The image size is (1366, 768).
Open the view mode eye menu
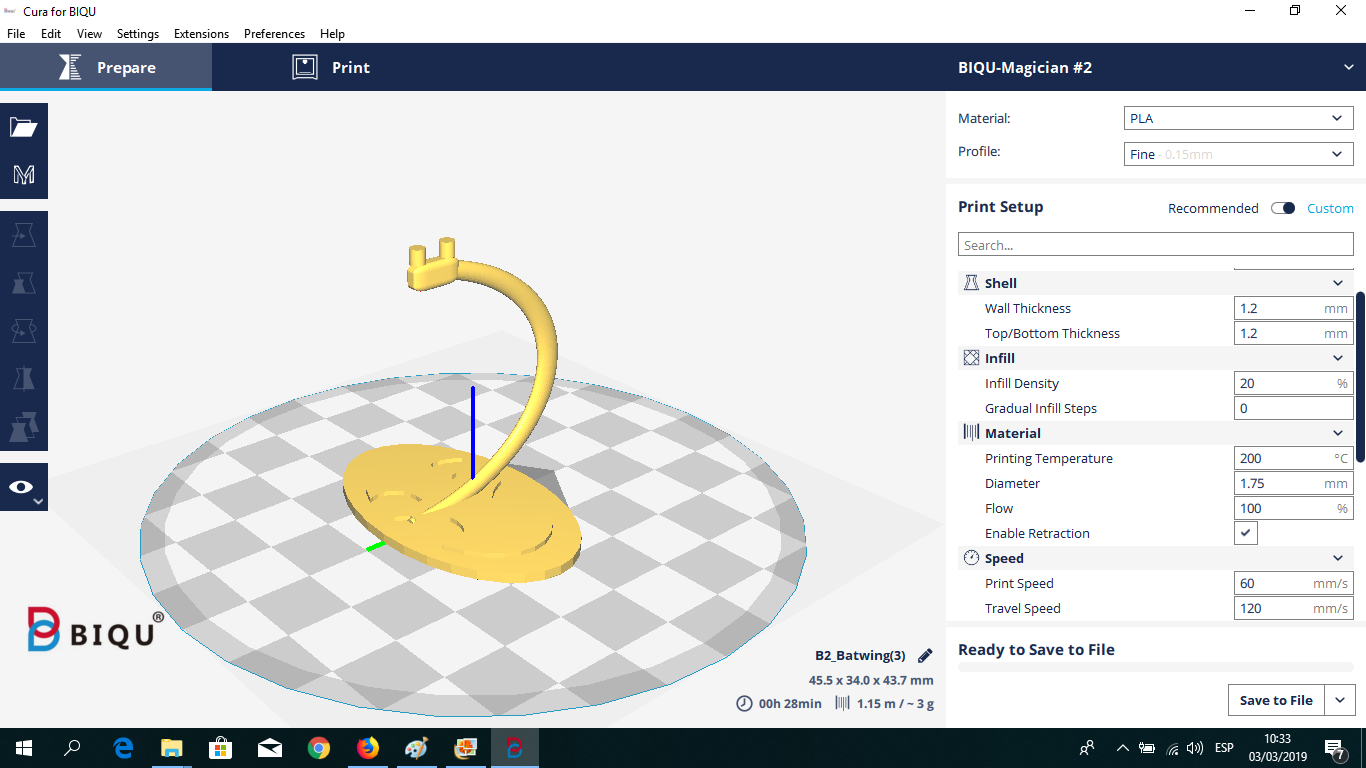[24, 487]
